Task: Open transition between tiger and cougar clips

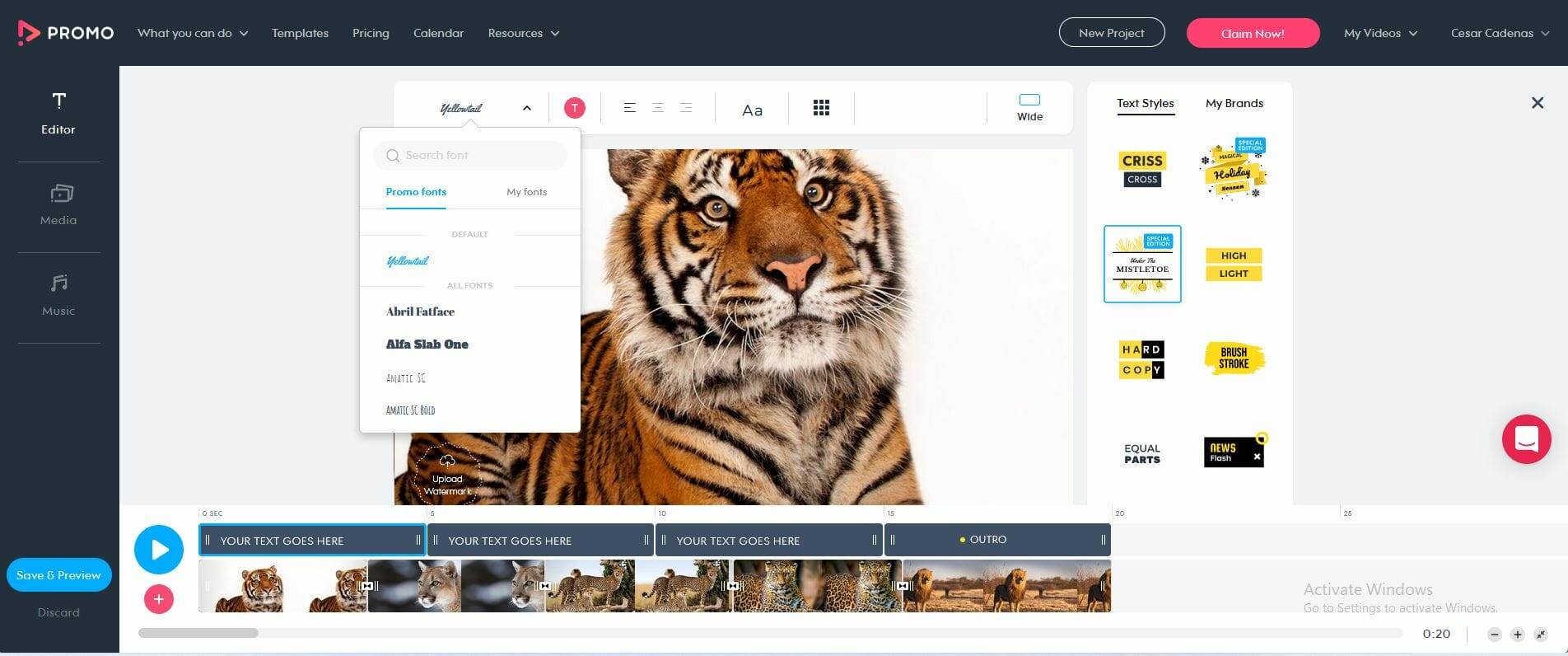Action: point(368,586)
